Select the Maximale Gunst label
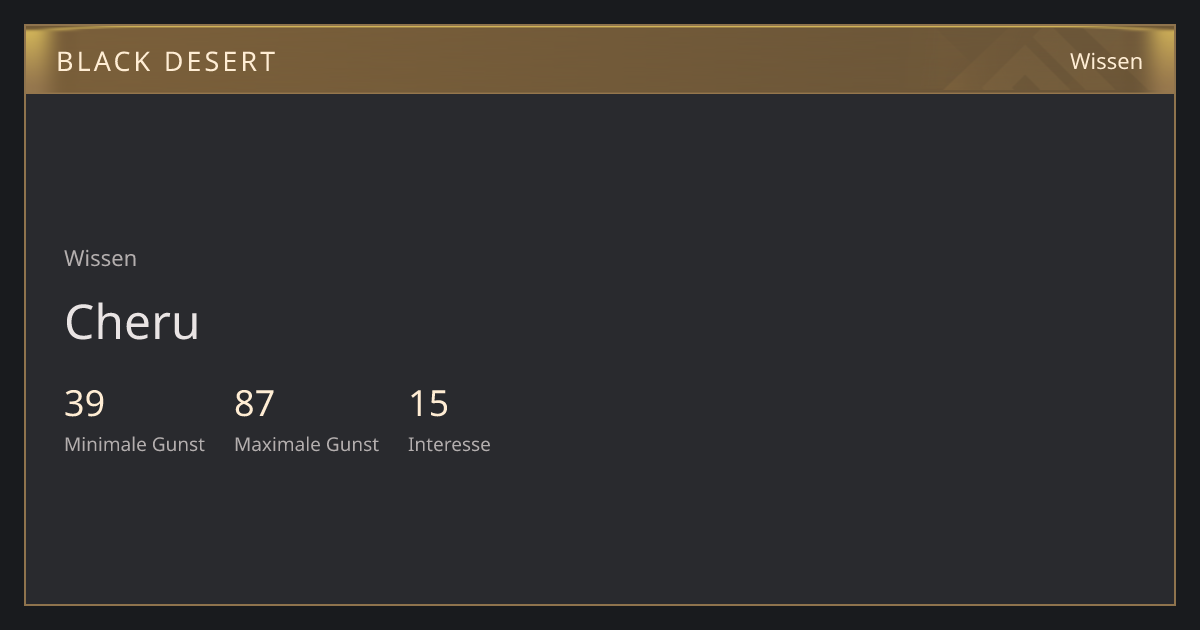The width and height of the screenshot is (1200, 630). point(306,444)
